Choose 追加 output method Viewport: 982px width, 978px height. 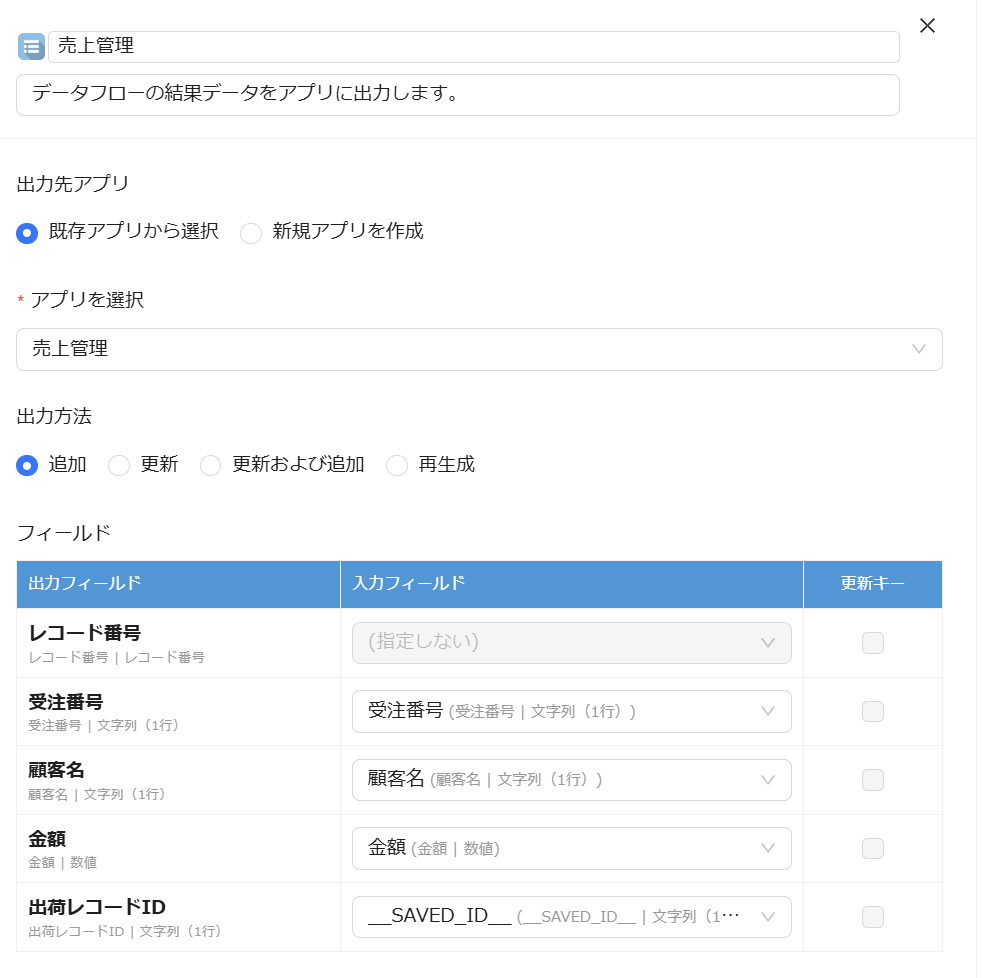(27, 466)
